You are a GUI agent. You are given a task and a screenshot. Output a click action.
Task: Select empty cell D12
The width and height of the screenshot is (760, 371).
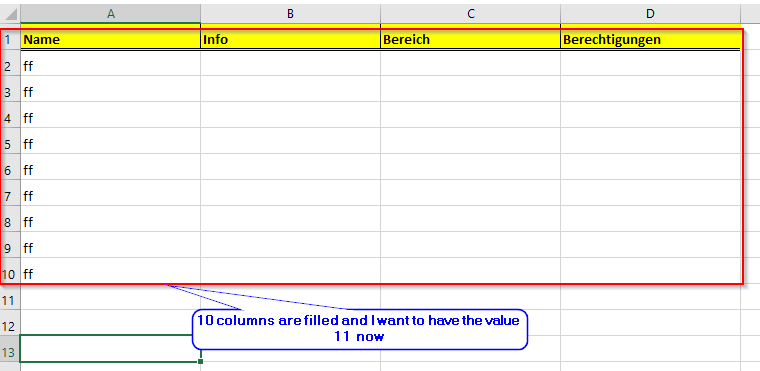coord(650,326)
